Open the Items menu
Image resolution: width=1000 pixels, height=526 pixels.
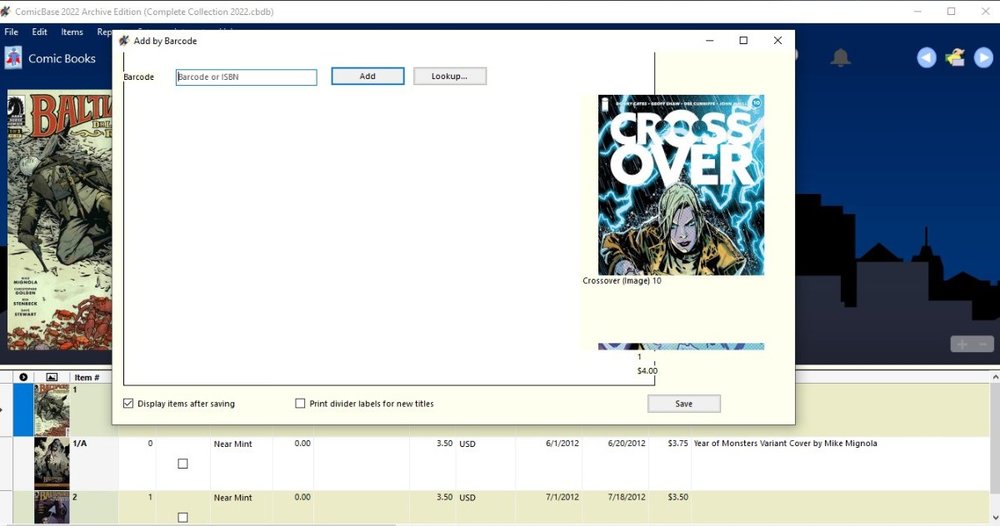72,32
